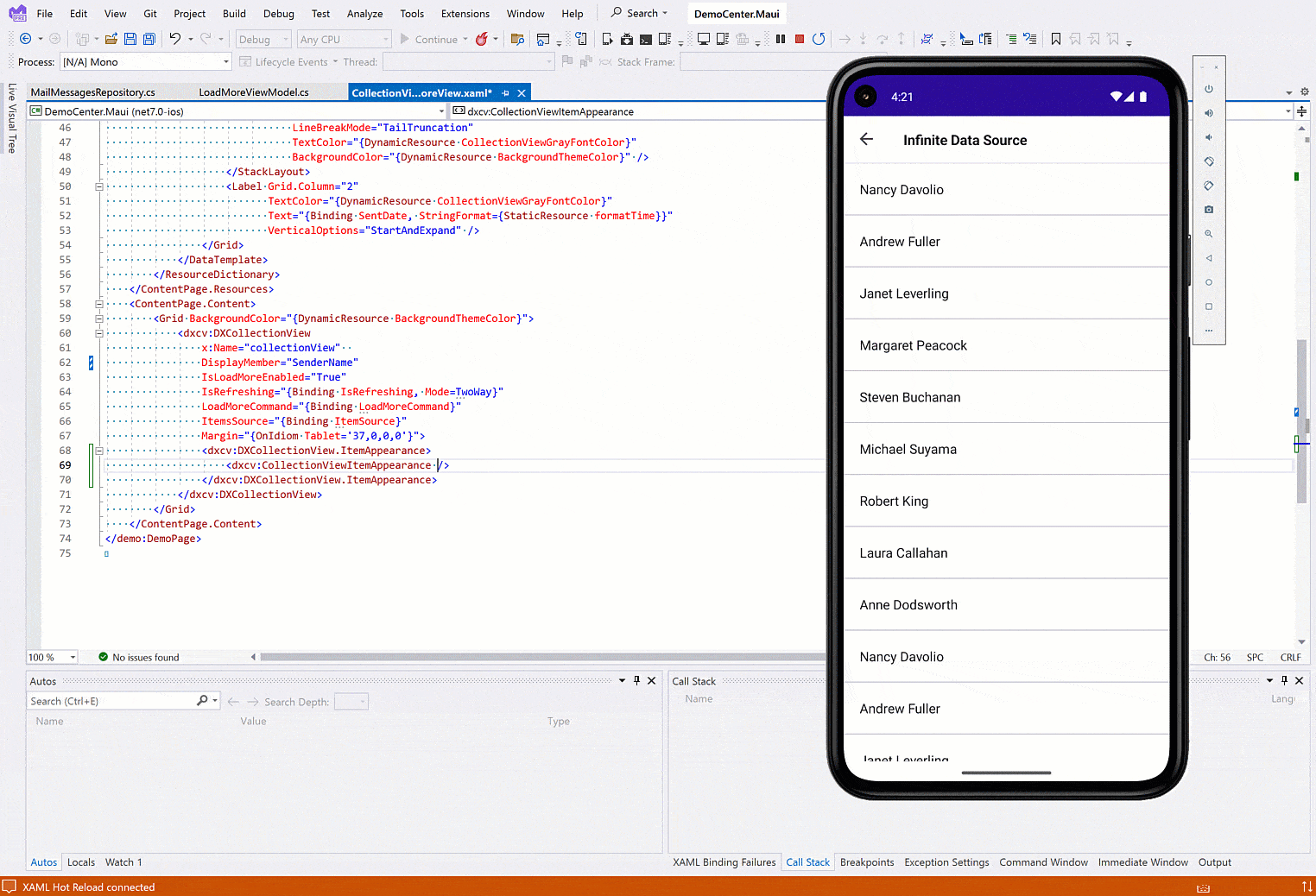Open emulator extended controls ellipsis
The height and width of the screenshot is (896, 1316).
1209,331
